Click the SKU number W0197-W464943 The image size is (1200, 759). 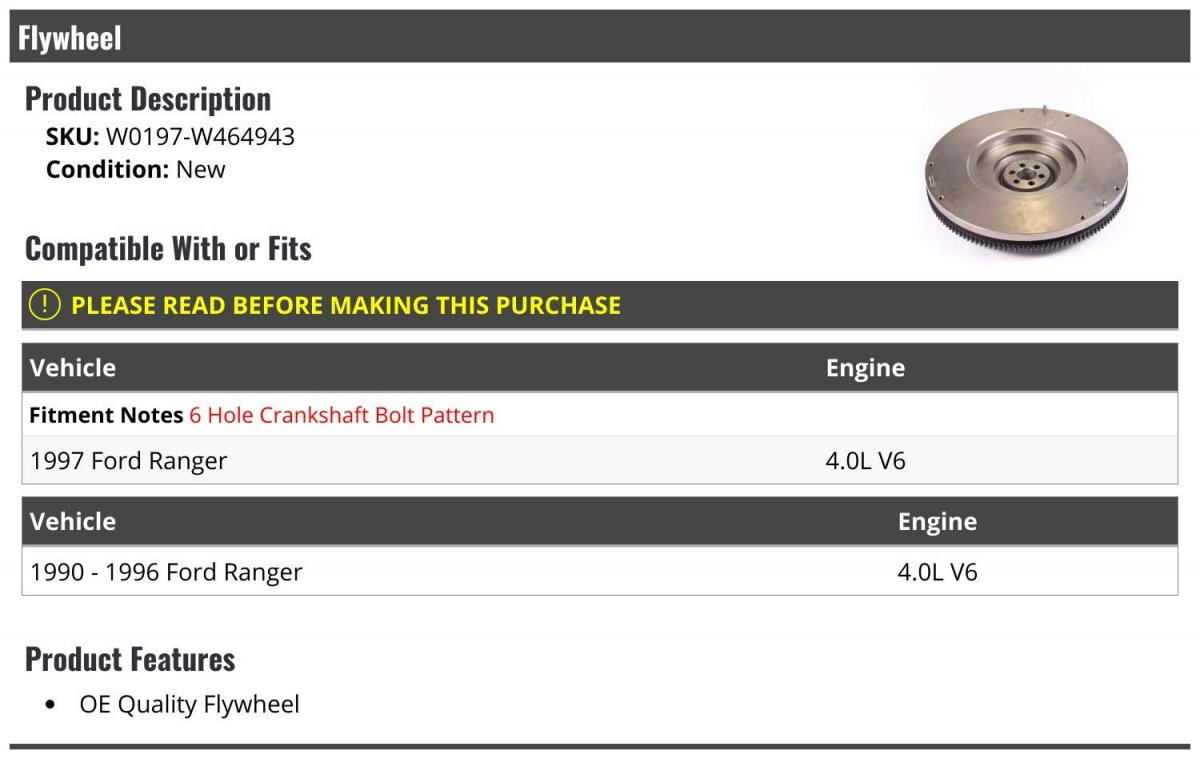coord(200,137)
